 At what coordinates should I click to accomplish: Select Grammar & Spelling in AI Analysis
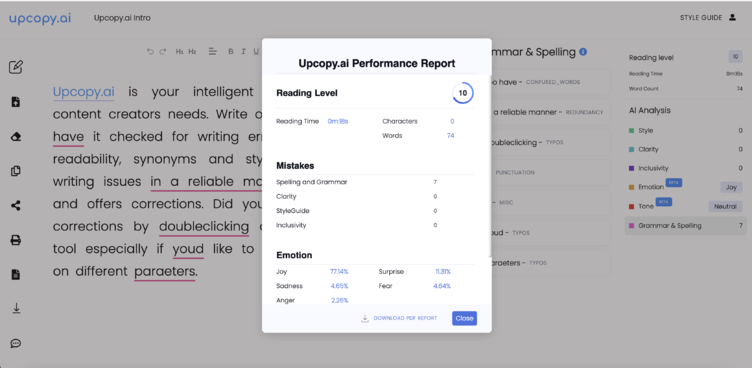click(685, 226)
